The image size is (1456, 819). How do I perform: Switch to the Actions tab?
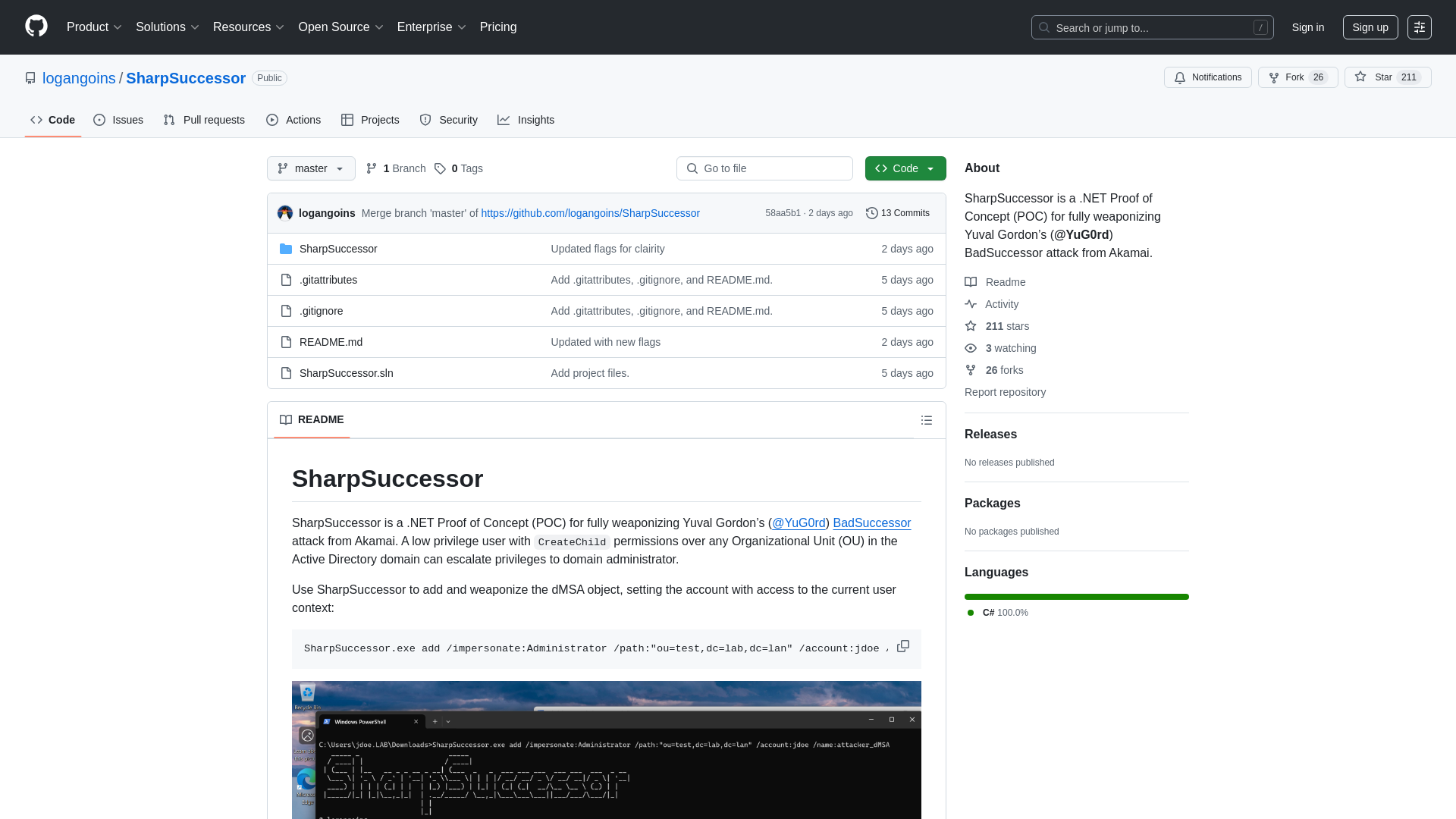(293, 120)
